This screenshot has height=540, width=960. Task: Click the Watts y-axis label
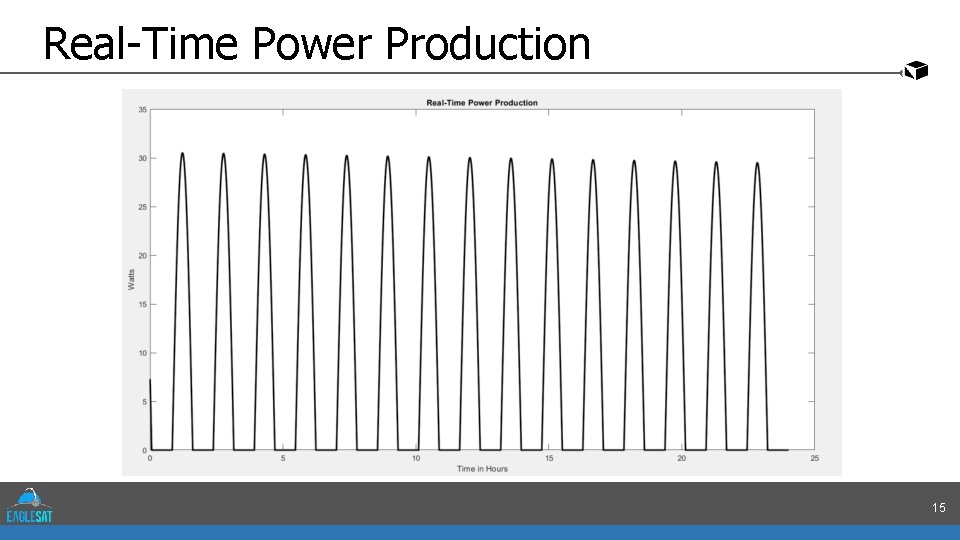coord(131,280)
